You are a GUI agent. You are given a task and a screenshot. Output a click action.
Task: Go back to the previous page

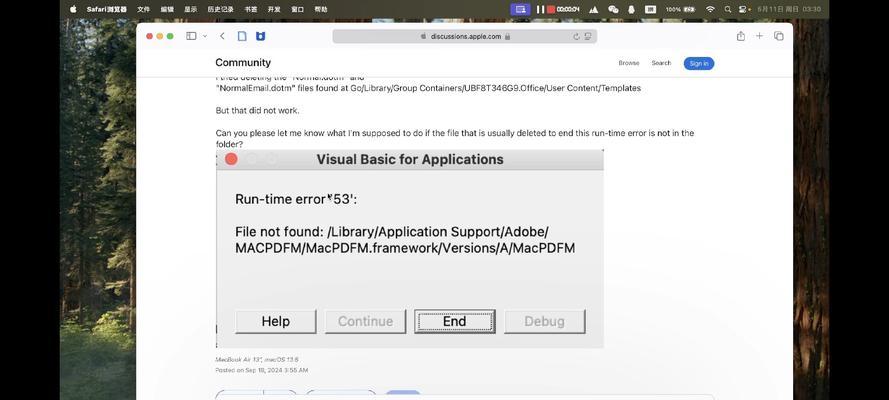pyautogui.click(x=222, y=36)
